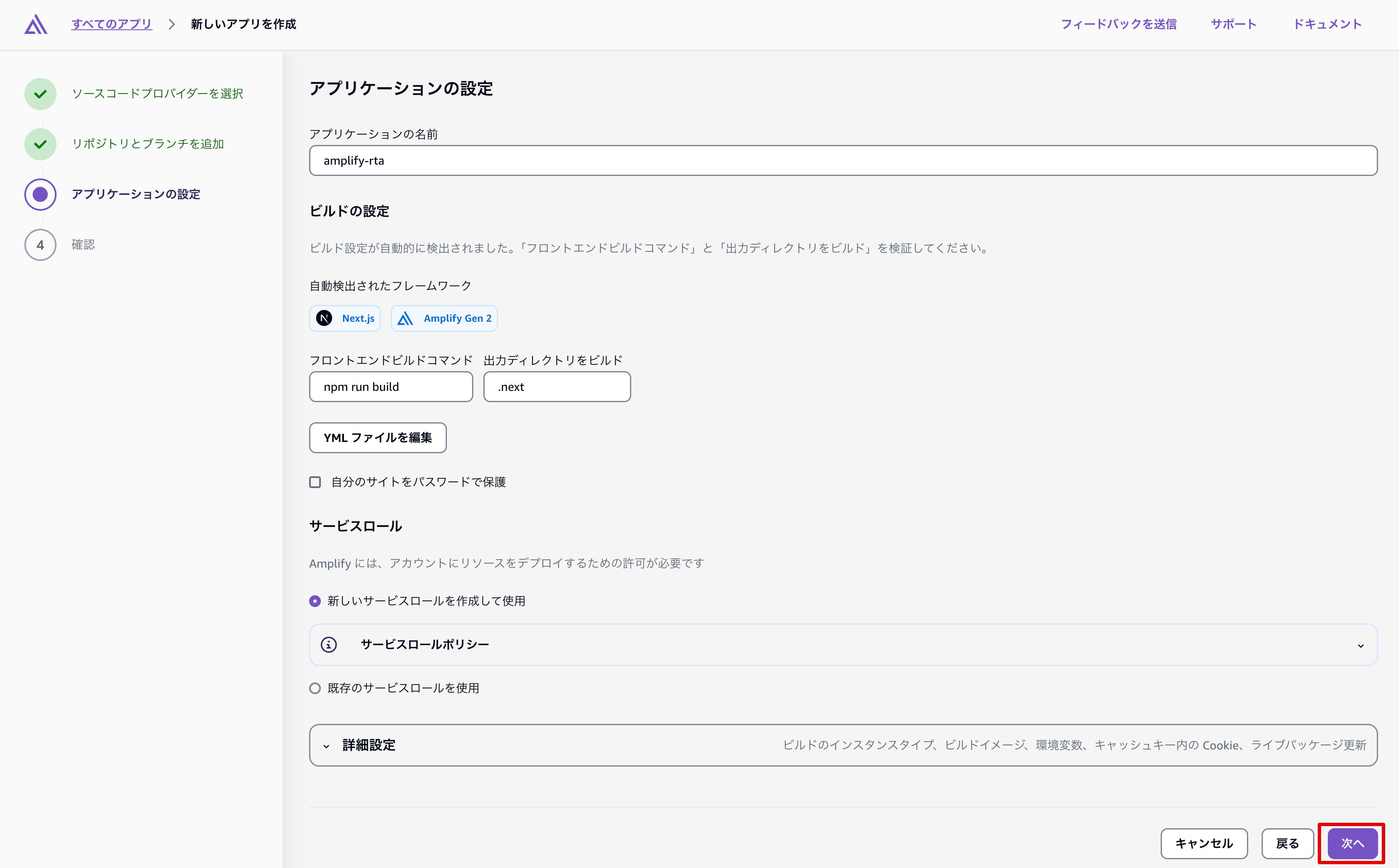The width and height of the screenshot is (1399, 868).
Task: Click the step 4 確認 circle
Action: tap(40, 245)
